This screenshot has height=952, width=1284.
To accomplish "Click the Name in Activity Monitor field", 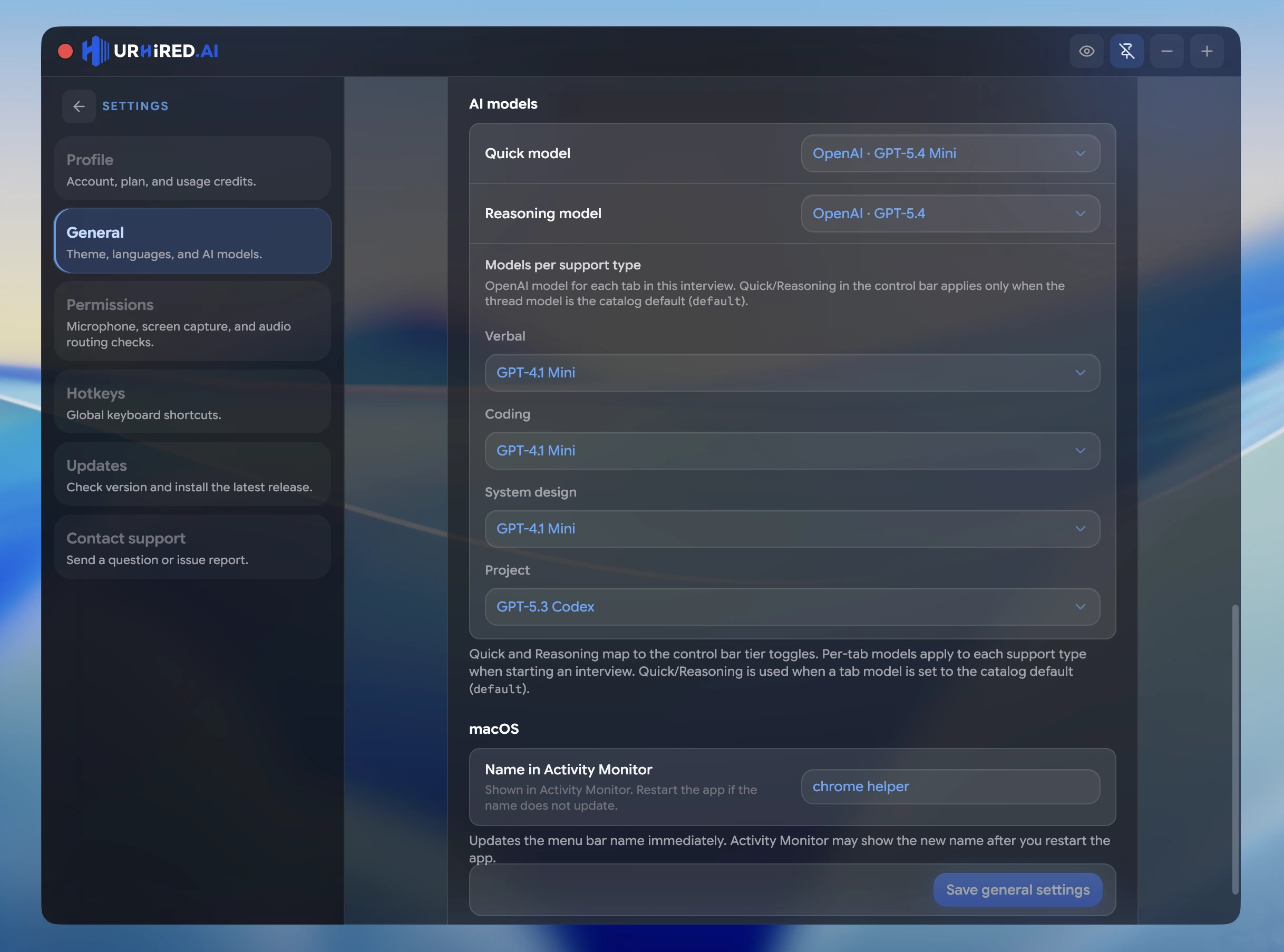I will 950,786.
